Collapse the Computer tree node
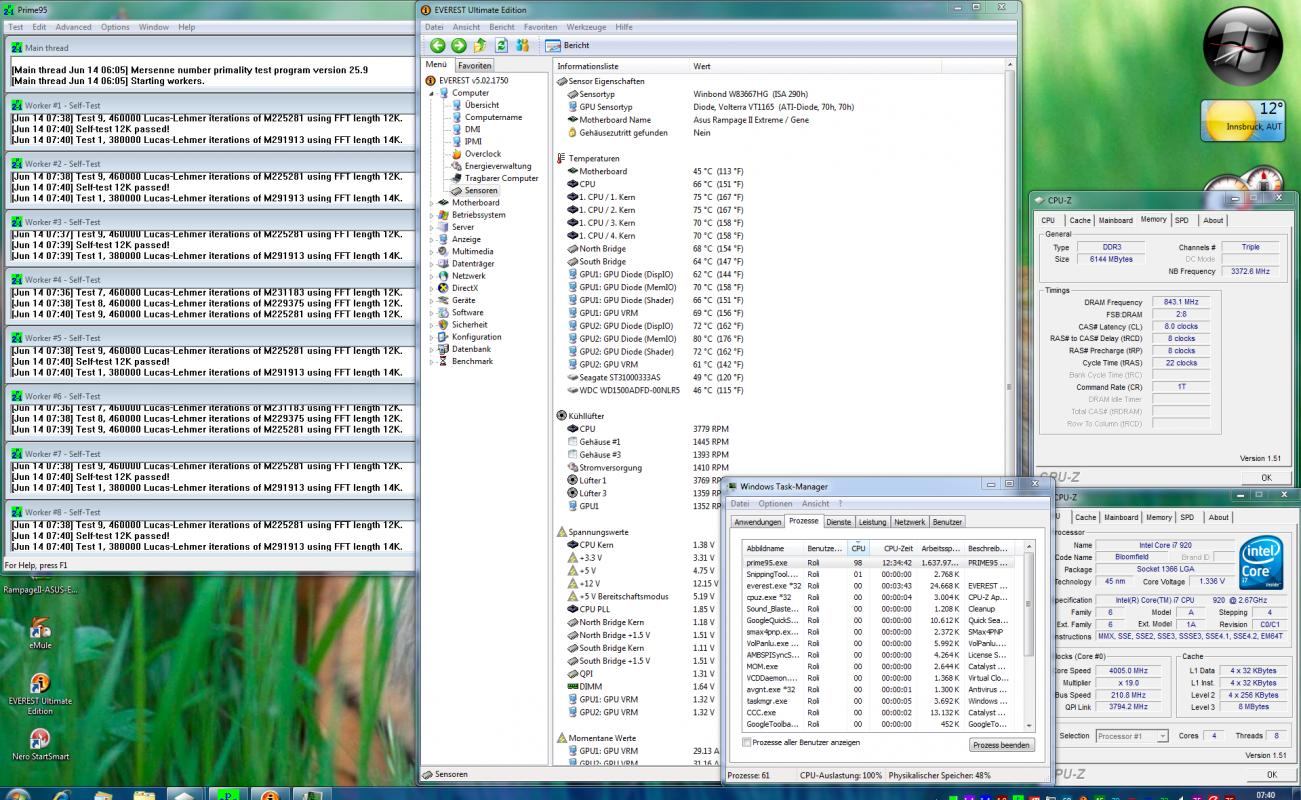Viewport: 1301px width, 800px height. 432,93
